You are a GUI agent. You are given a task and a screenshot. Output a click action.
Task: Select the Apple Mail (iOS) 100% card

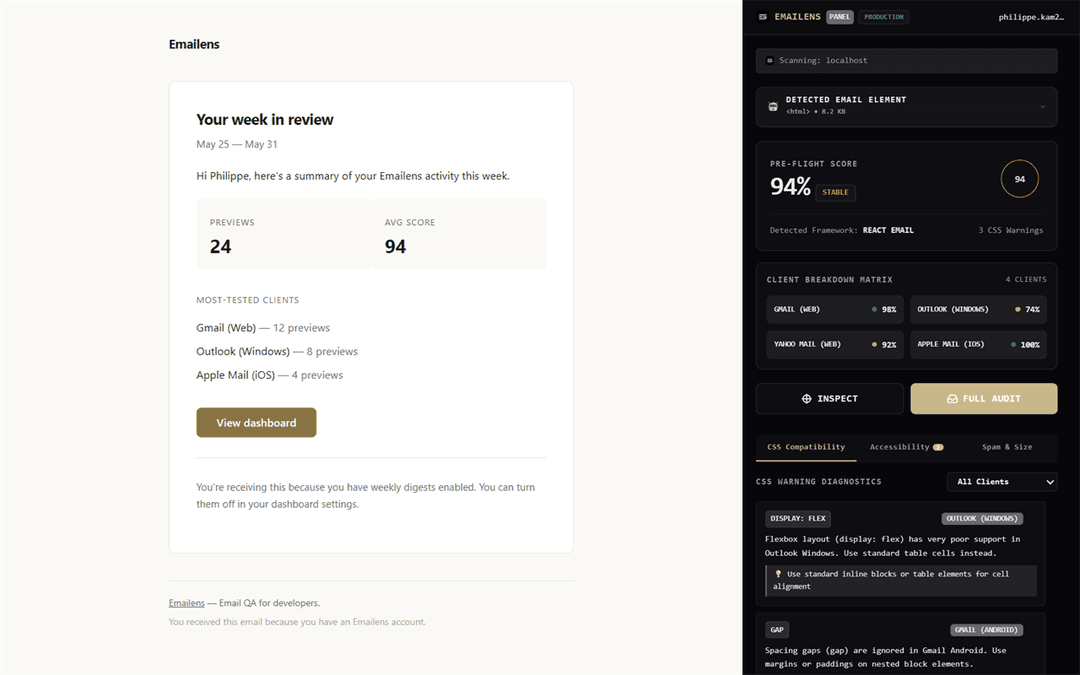point(978,344)
